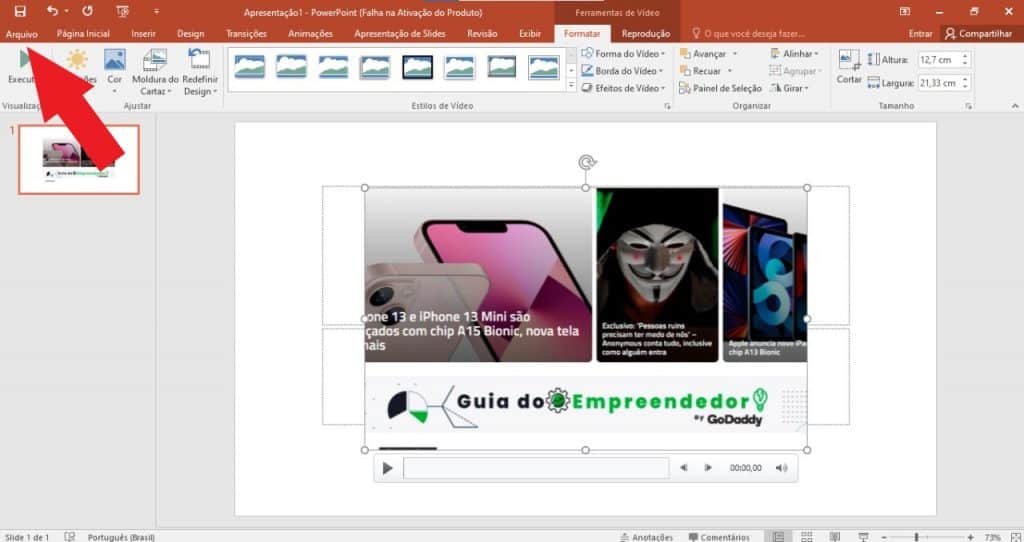Select the highlighted fifth video style thumbnail
Viewport: 1024px width, 542px height.
417,67
